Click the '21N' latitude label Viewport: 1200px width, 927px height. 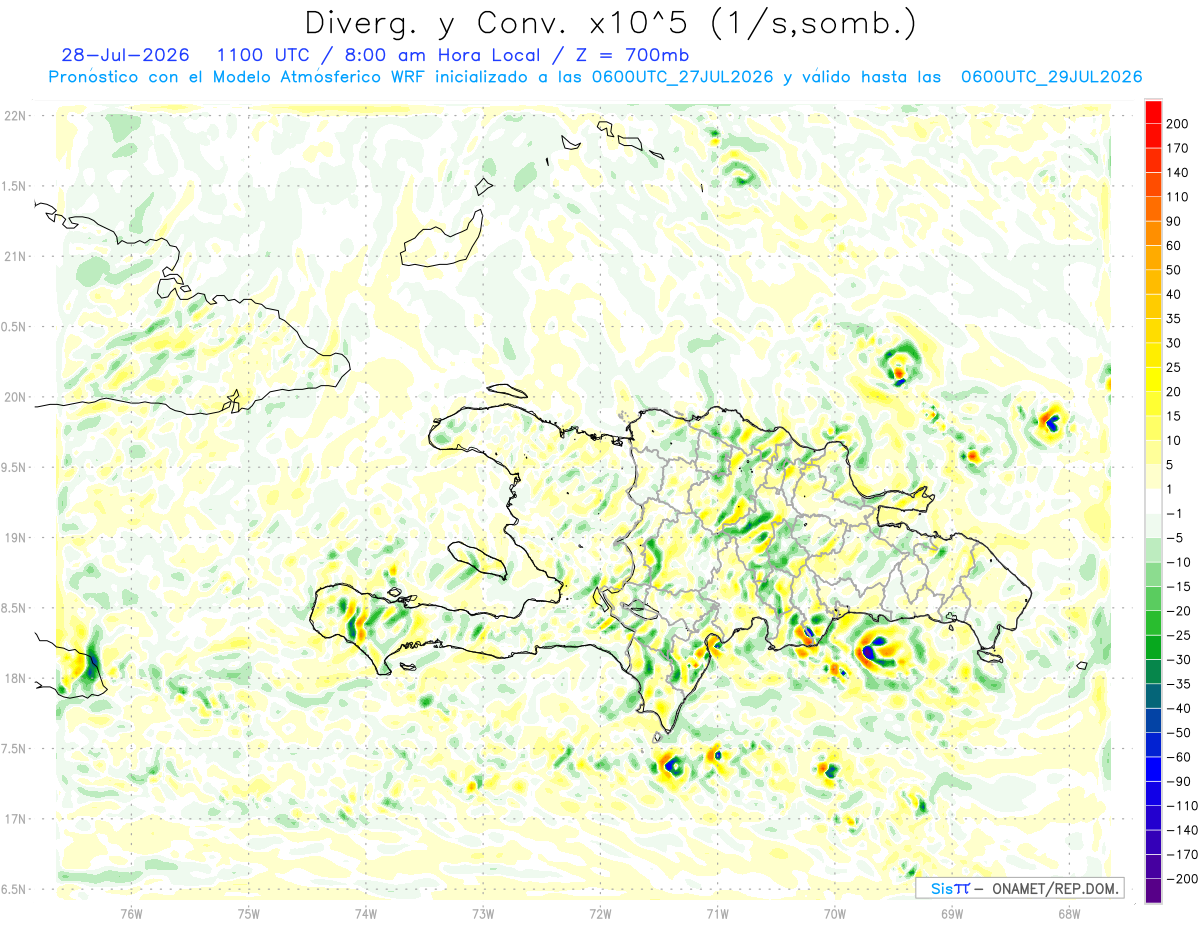coord(15,256)
